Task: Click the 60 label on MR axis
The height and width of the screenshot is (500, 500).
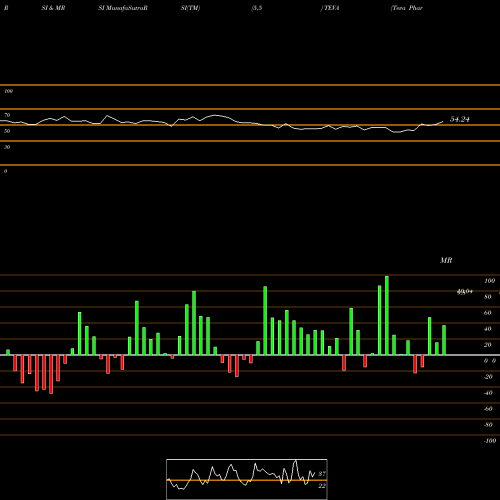Action: pyautogui.click(x=488, y=313)
